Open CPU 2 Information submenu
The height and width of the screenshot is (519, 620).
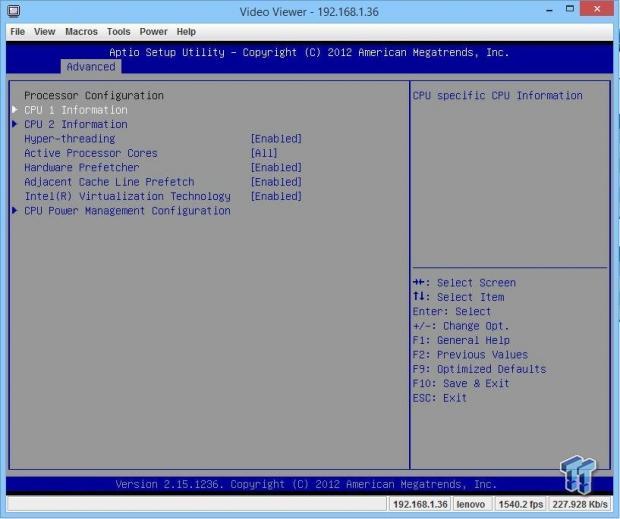tap(76, 124)
